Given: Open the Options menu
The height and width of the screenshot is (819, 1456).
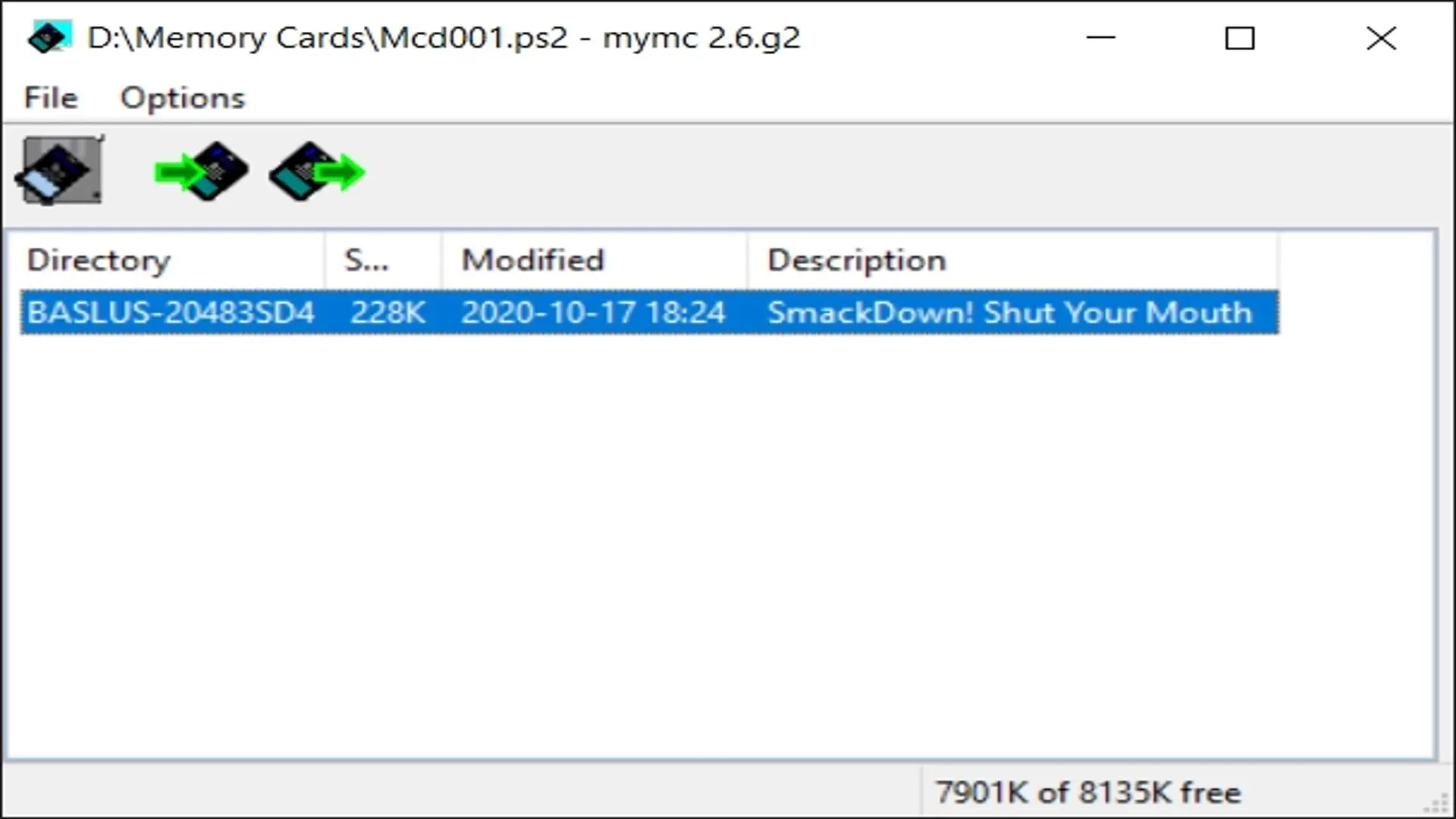Looking at the screenshot, I should pyautogui.click(x=182, y=97).
